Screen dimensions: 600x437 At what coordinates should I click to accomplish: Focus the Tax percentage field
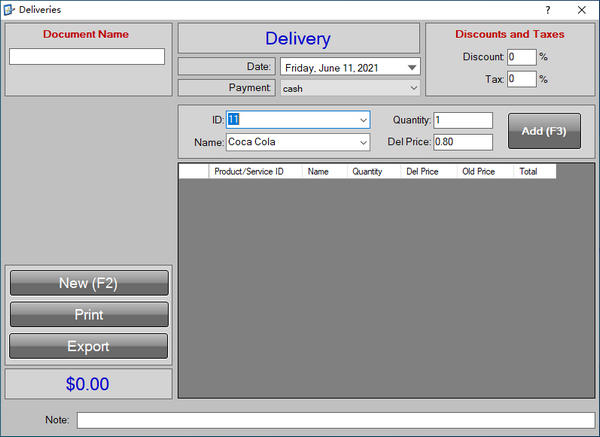click(x=521, y=79)
